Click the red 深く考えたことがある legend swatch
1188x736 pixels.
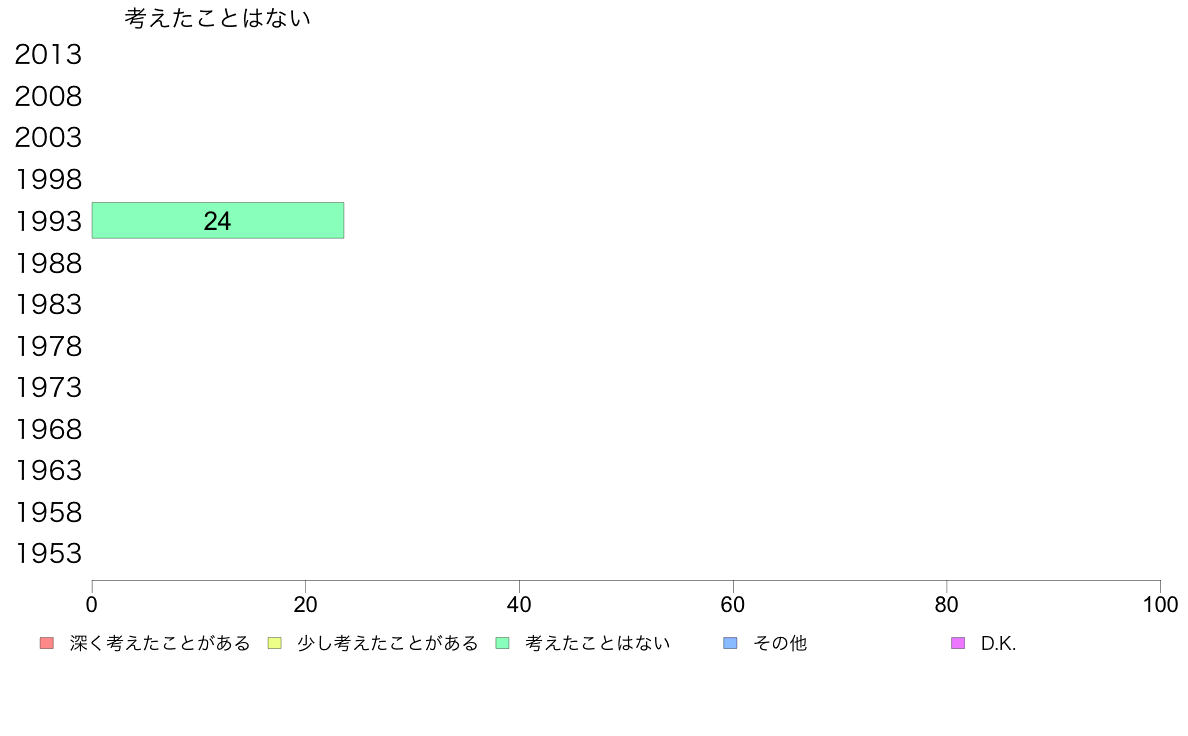(x=46, y=643)
